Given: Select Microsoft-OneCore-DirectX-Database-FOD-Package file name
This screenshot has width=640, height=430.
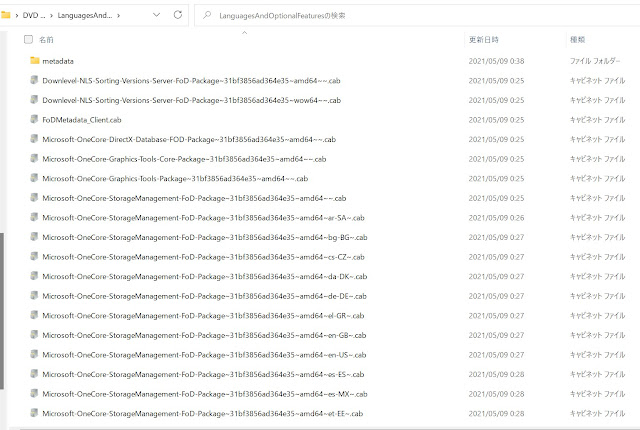Looking at the screenshot, I should tap(189, 140).
